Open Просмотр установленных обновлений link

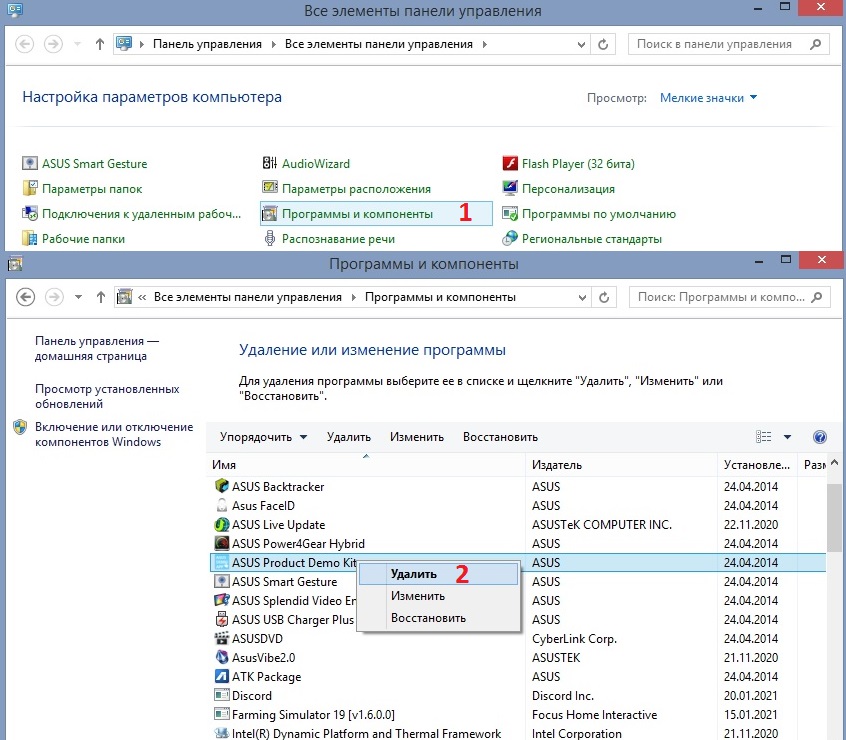(x=107, y=396)
